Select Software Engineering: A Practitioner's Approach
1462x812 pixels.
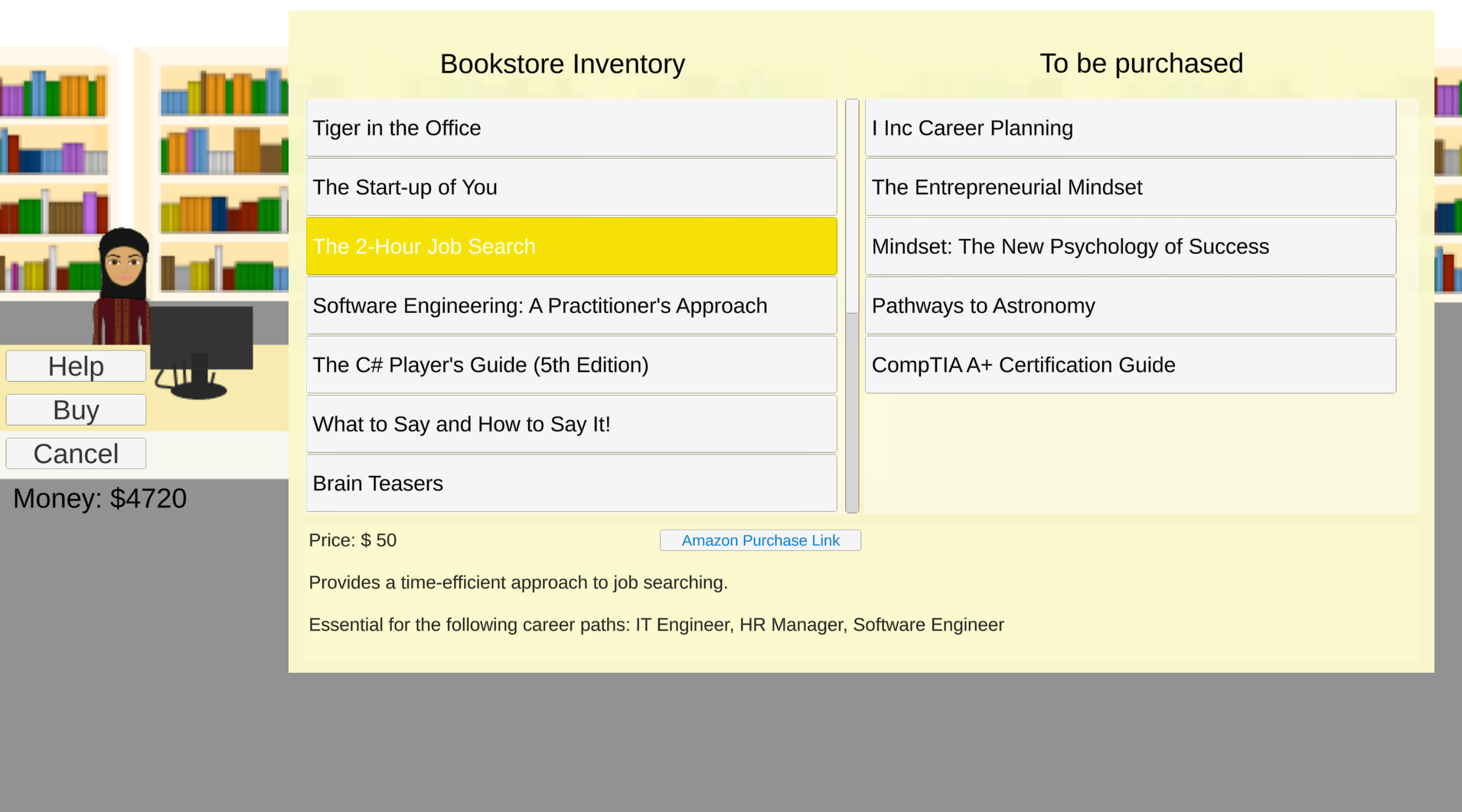571,305
